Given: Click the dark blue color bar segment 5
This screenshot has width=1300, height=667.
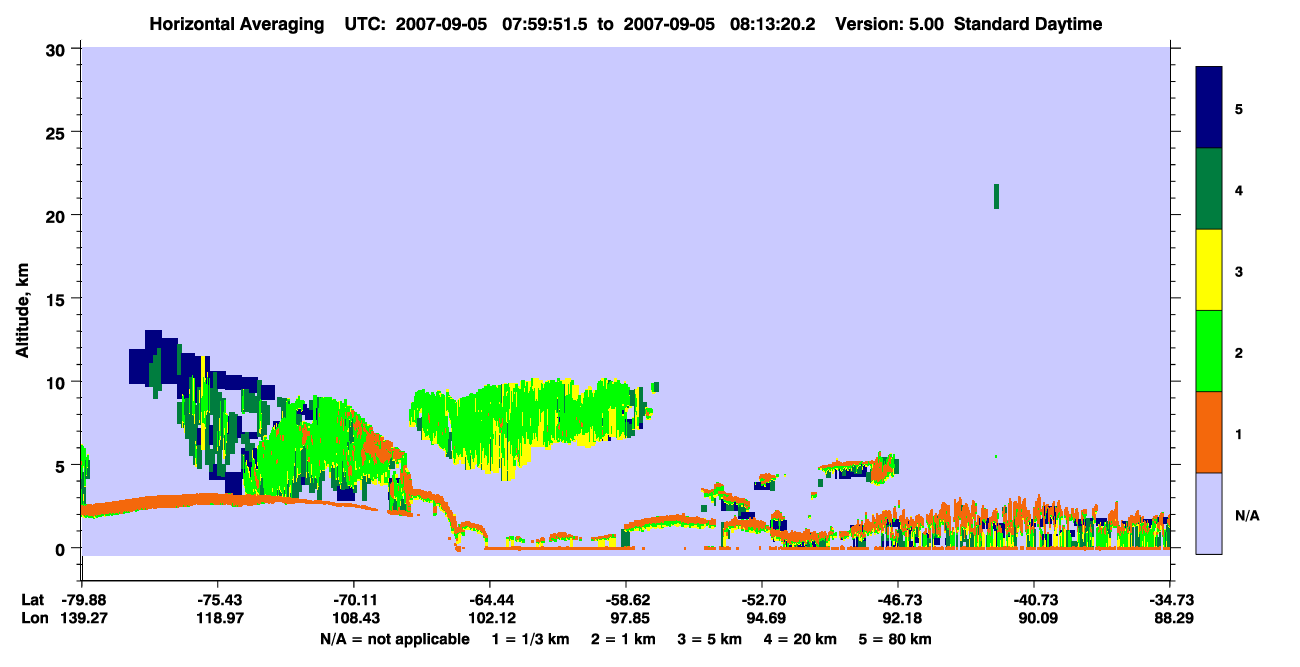Looking at the screenshot, I should tap(1209, 107).
